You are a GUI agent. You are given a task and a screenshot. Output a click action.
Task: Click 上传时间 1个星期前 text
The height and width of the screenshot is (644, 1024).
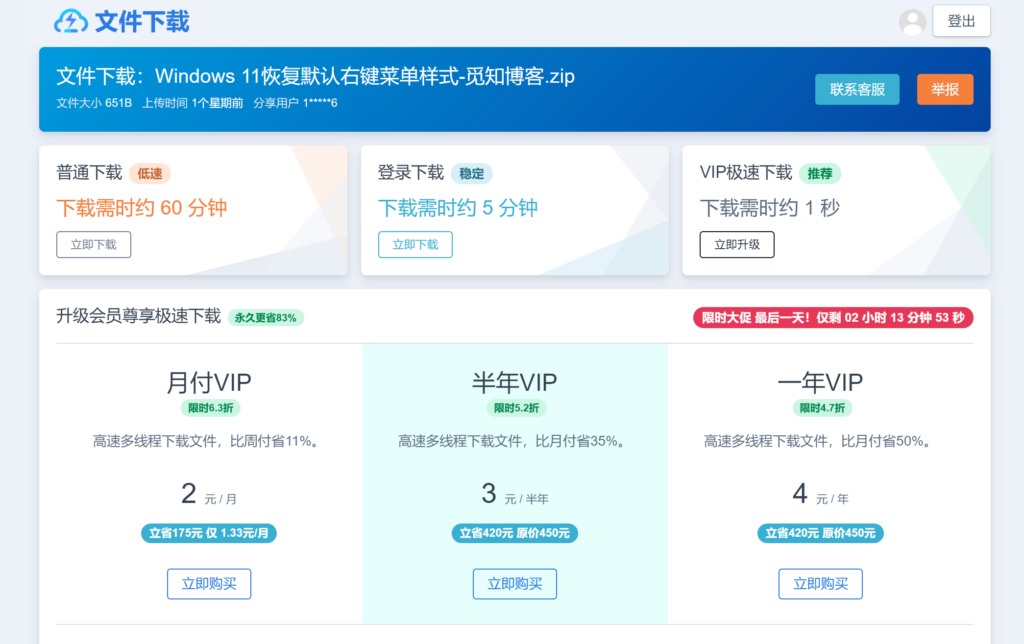point(193,103)
